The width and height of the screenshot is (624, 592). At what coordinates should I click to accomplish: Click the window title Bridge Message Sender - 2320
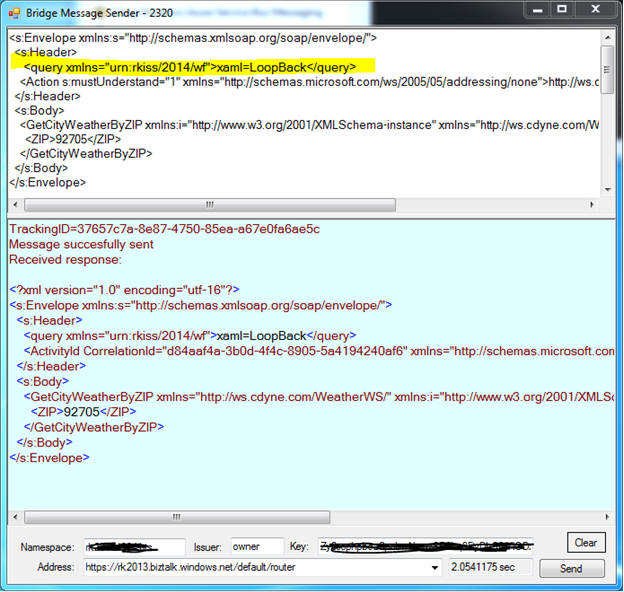[x=99, y=13]
